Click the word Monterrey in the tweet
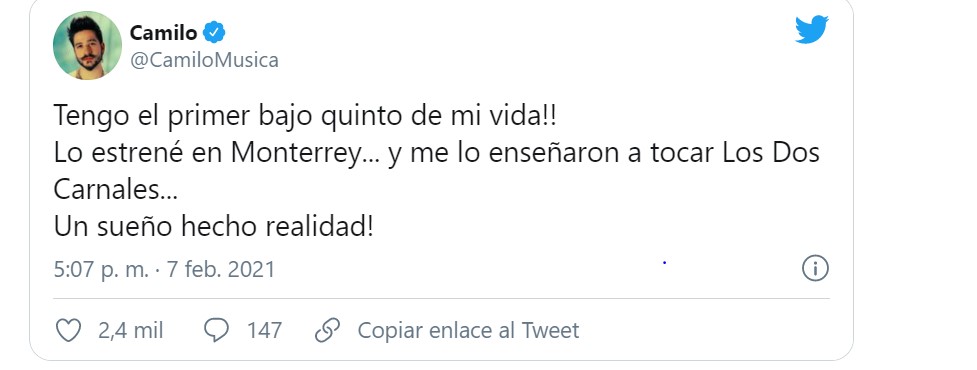Image resolution: width=977 pixels, height=370 pixels. tap(297, 154)
